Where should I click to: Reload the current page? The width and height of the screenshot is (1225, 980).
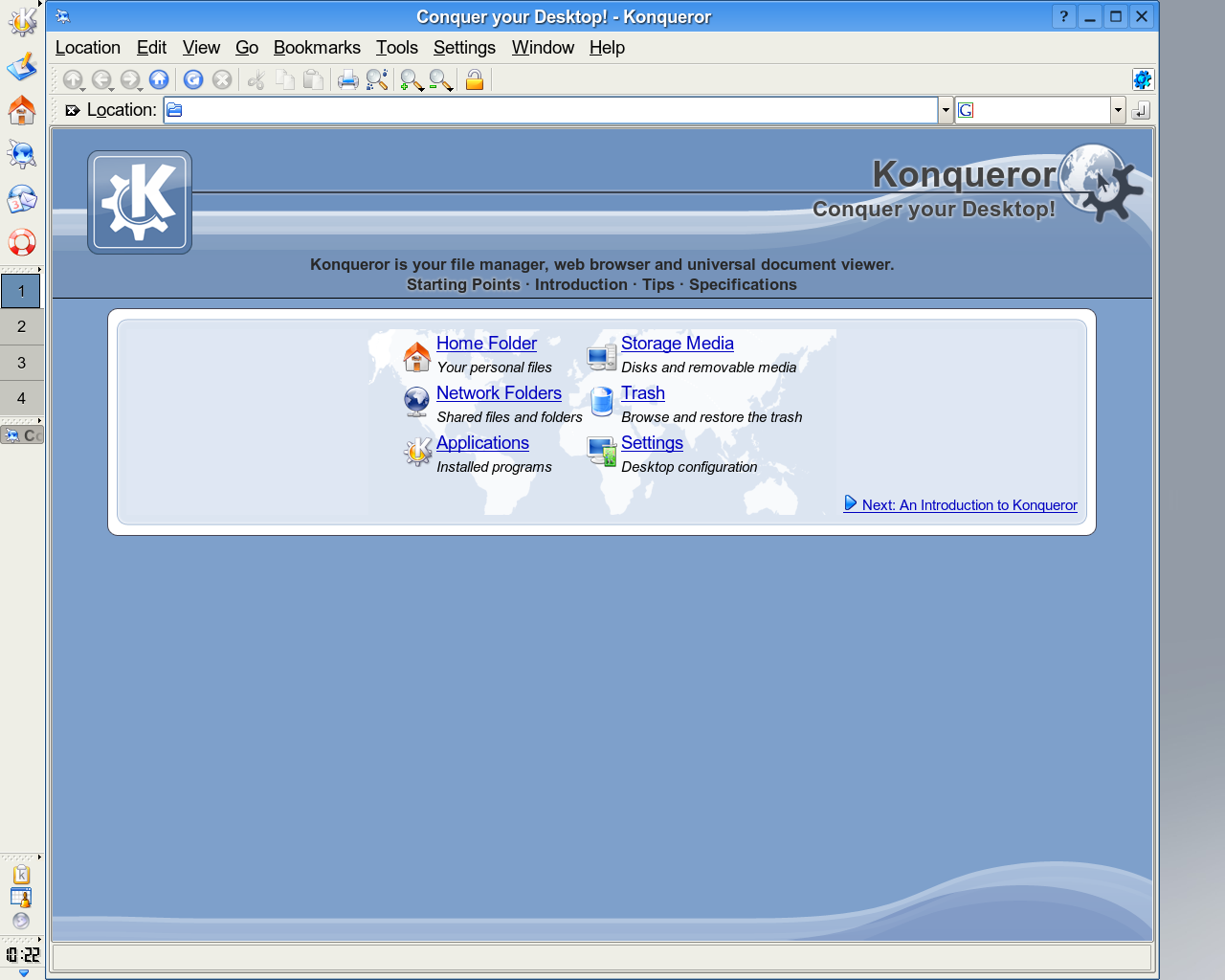(193, 80)
